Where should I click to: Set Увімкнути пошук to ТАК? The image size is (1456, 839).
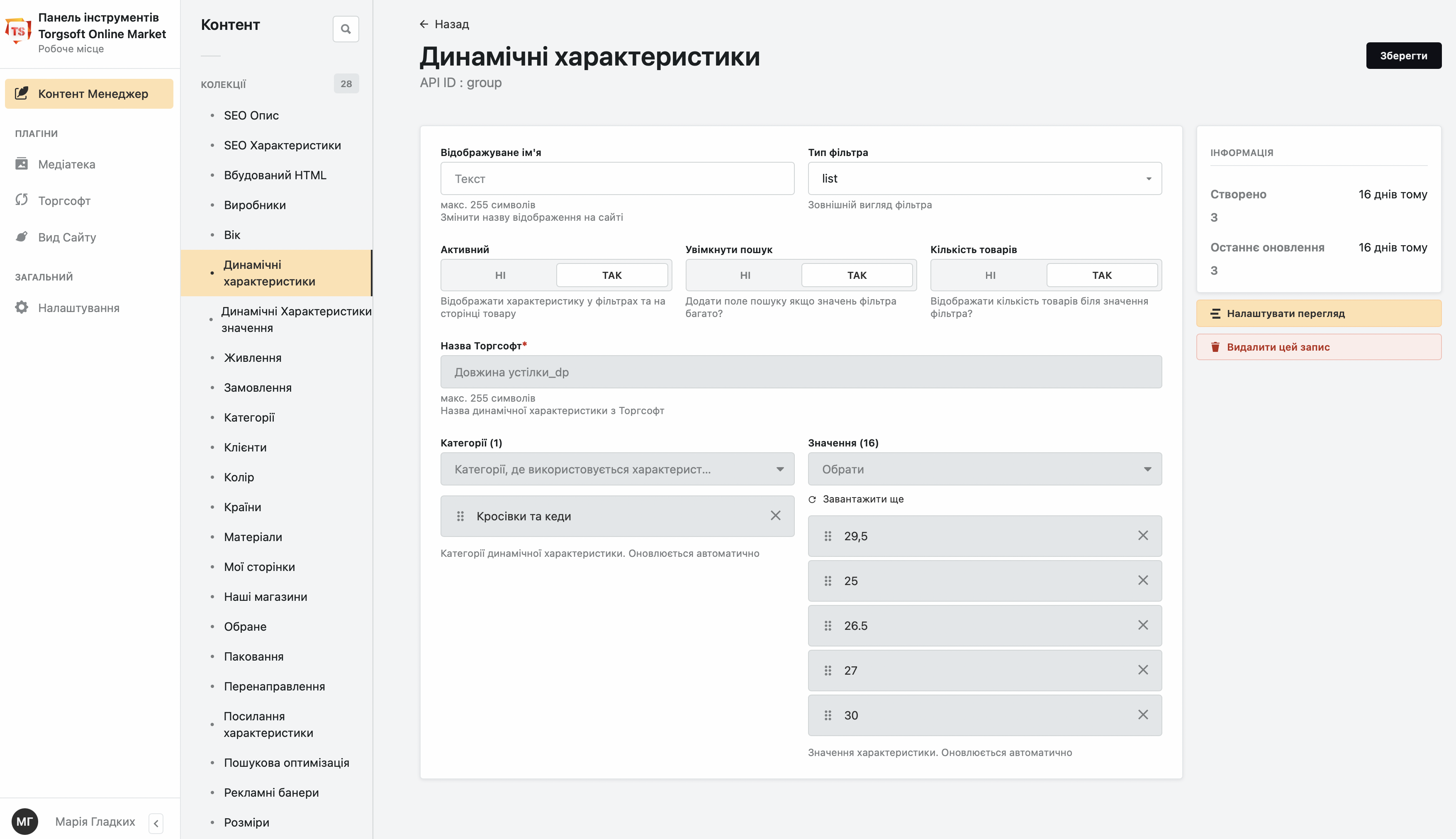pyautogui.click(x=857, y=276)
